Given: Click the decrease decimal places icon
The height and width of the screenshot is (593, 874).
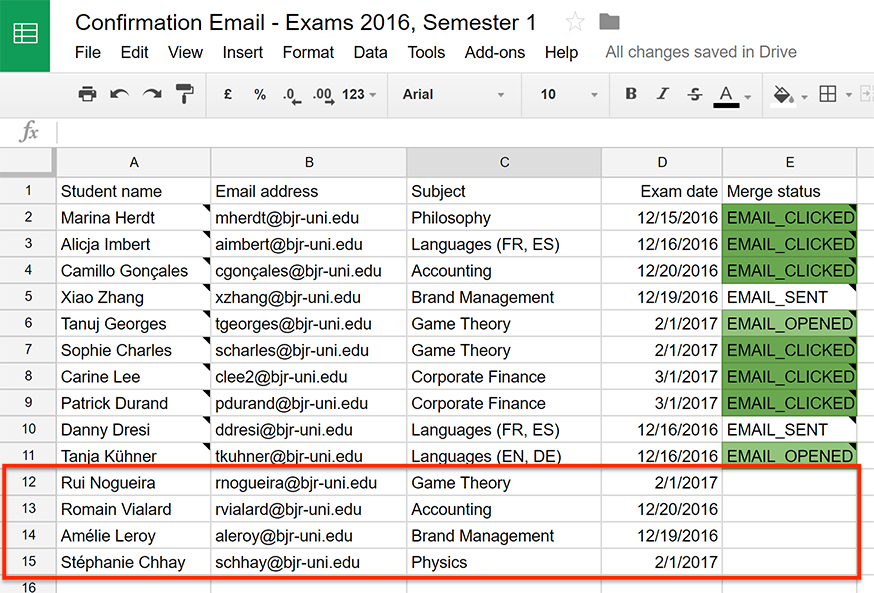Looking at the screenshot, I should tap(292, 95).
